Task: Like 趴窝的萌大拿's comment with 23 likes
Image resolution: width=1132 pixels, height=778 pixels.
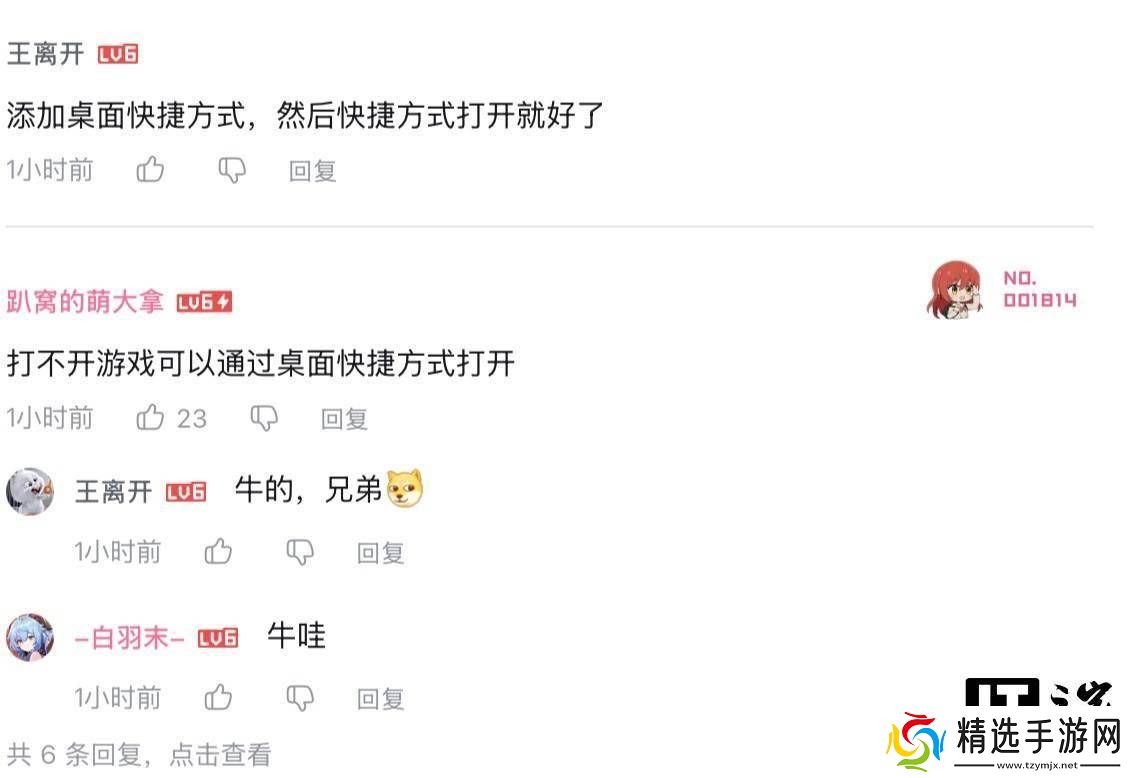Action: click(x=150, y=417)
